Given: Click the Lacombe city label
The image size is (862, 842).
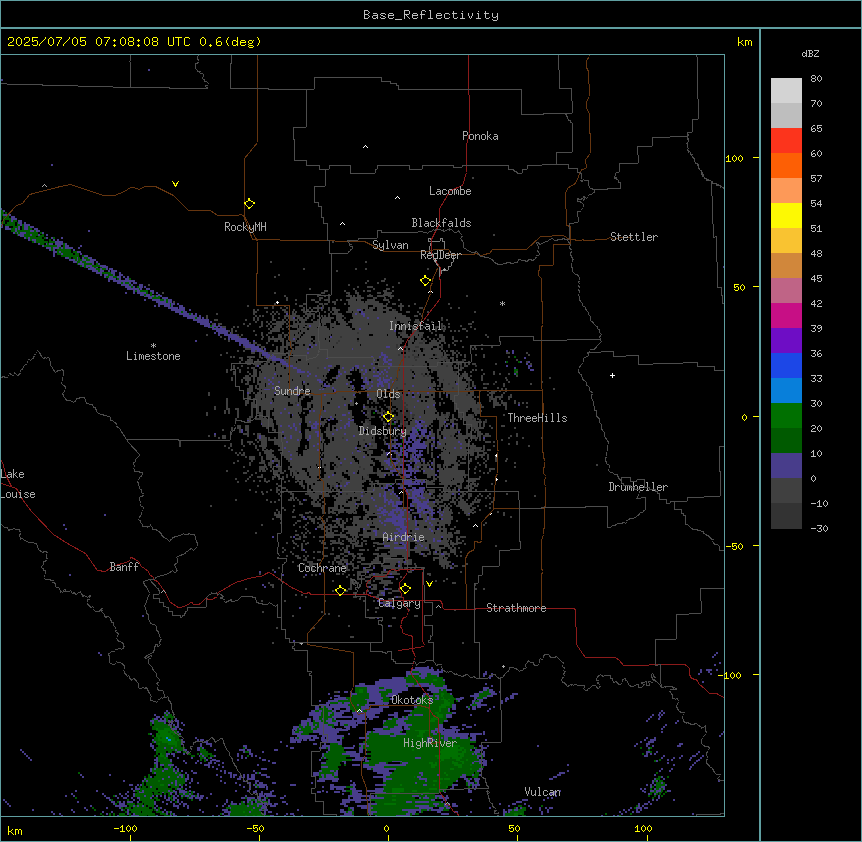Looking at the screenshot, I should point(450,191).
